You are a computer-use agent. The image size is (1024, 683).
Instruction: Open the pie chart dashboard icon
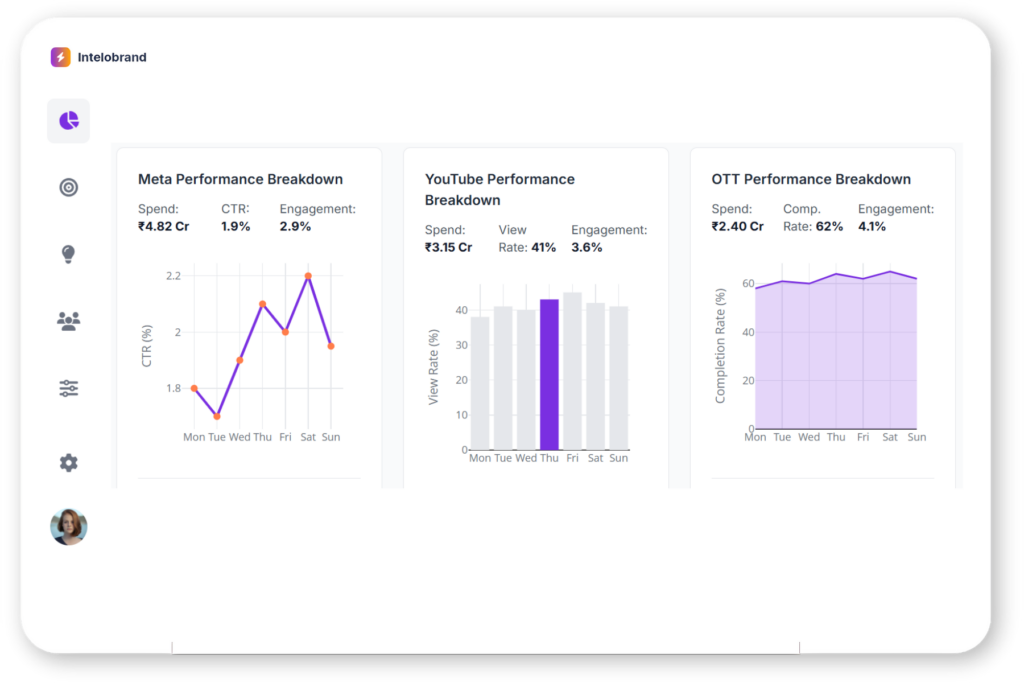(x=68, y=121)
